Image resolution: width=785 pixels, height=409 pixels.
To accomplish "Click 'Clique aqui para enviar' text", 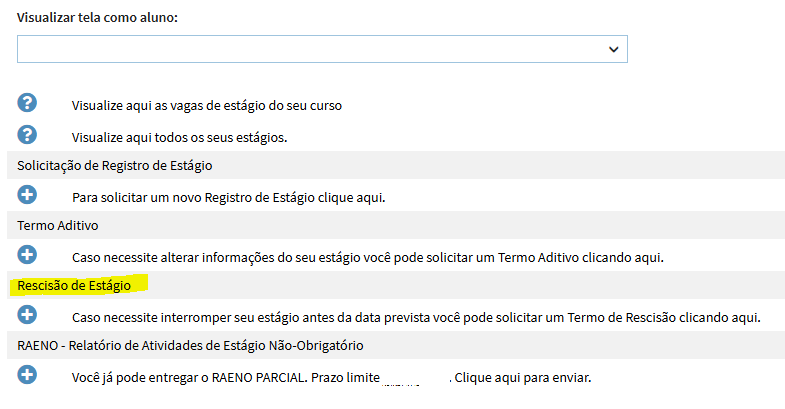I will click(523, 378).
